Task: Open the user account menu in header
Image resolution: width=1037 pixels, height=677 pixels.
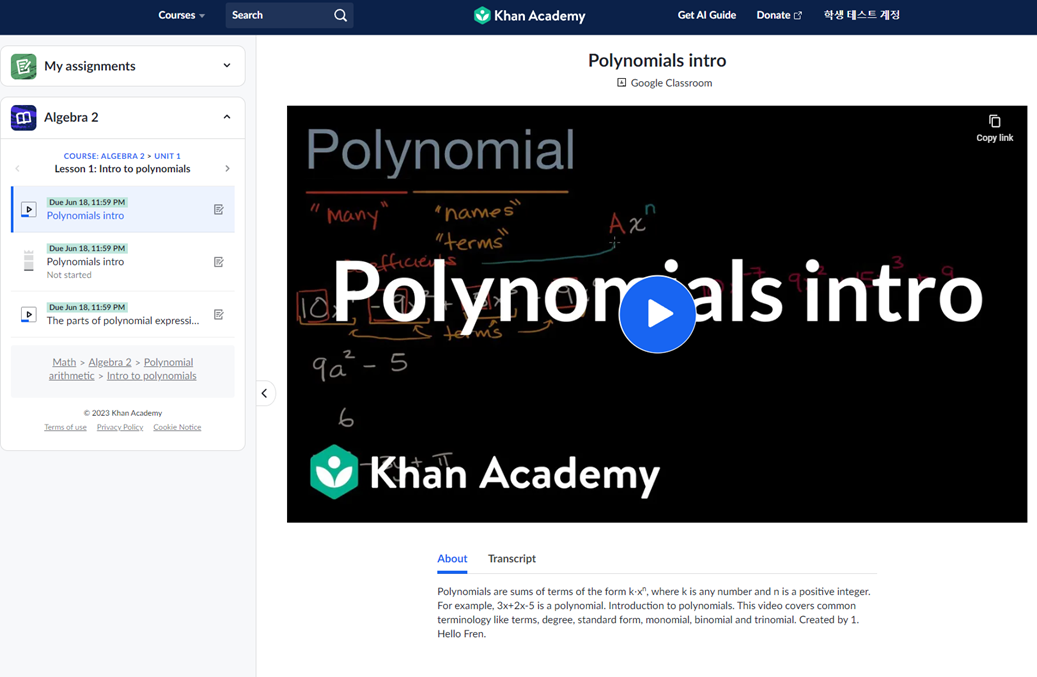Action: 862,15
